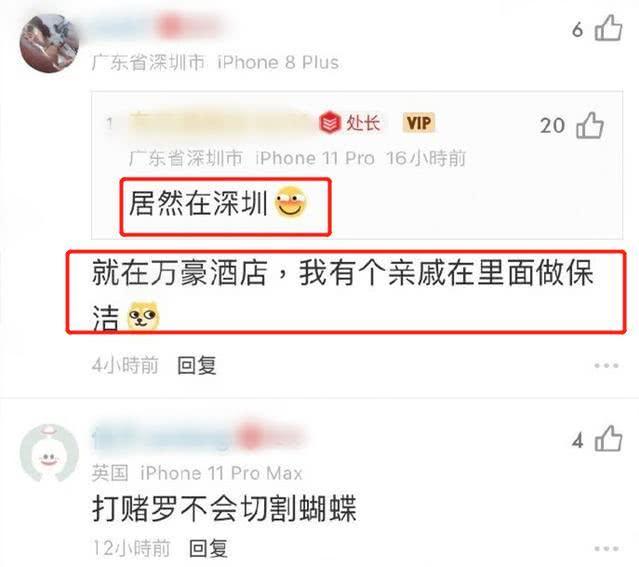Viewport: 639px width, 567px height.
Task: Select the quoted text 居然在深圳
Action: pyautogui.click(x=198, y=203)
